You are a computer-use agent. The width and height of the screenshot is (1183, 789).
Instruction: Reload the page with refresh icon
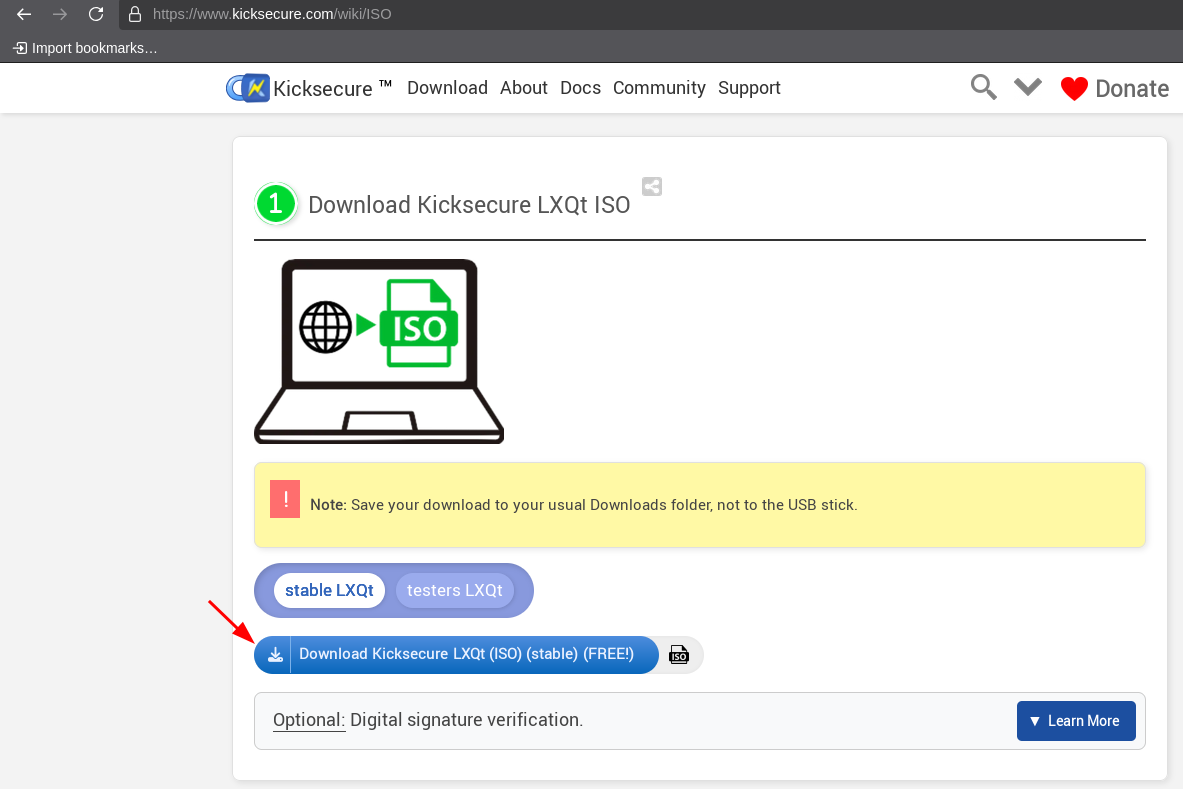pyautogui.click(x=96, y=14)
